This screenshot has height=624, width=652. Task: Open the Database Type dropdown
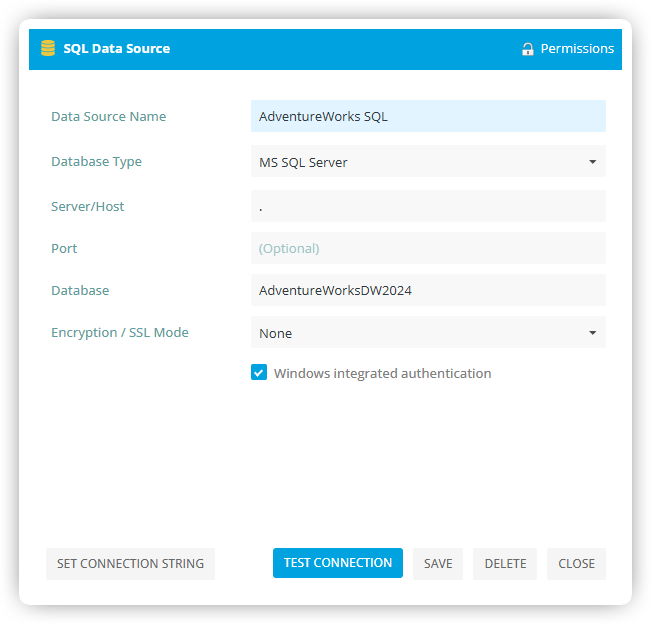coord(428,161)
